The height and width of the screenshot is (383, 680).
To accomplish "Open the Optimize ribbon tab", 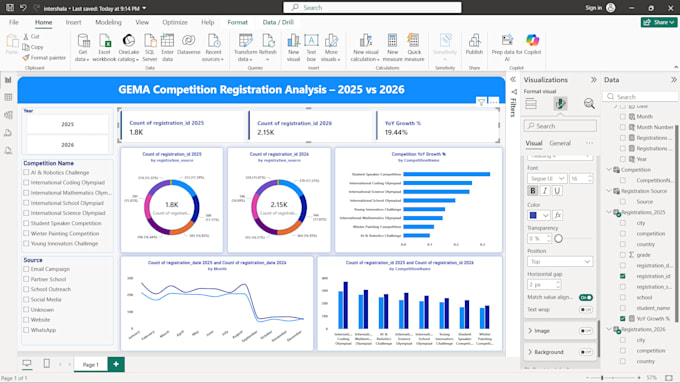I will (175, 22).
